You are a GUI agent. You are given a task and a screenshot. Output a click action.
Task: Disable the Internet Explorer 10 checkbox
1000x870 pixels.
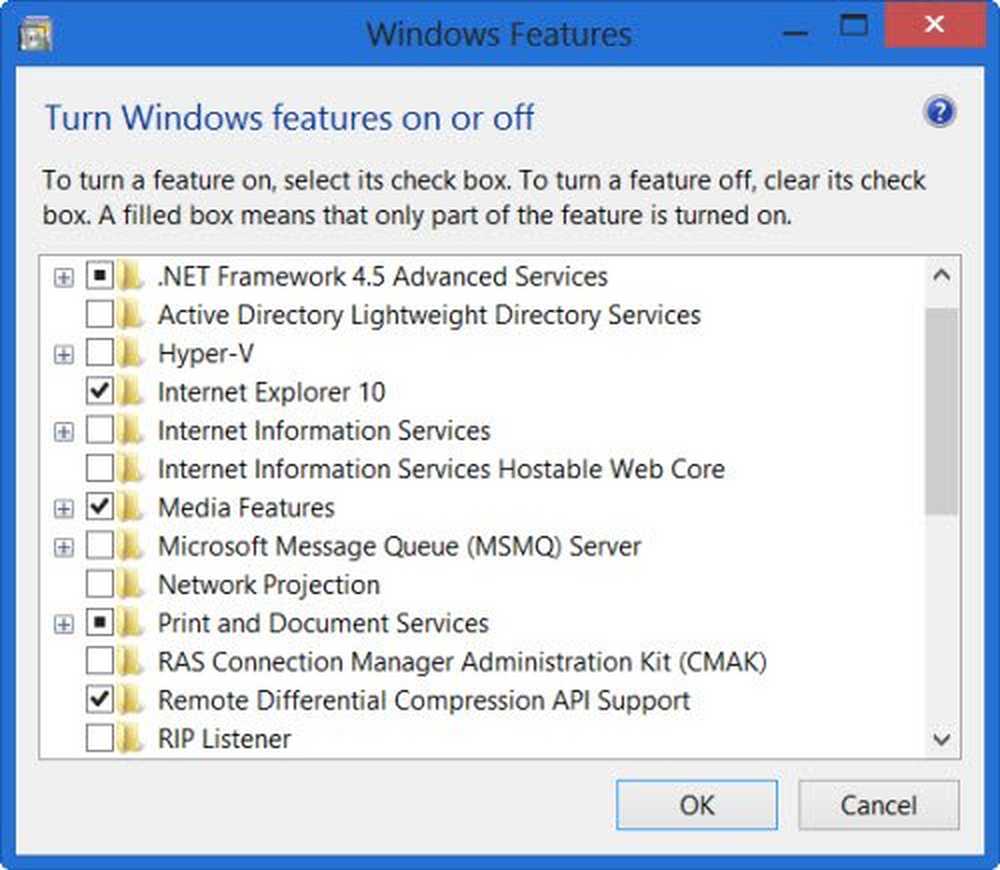[99, 392]
